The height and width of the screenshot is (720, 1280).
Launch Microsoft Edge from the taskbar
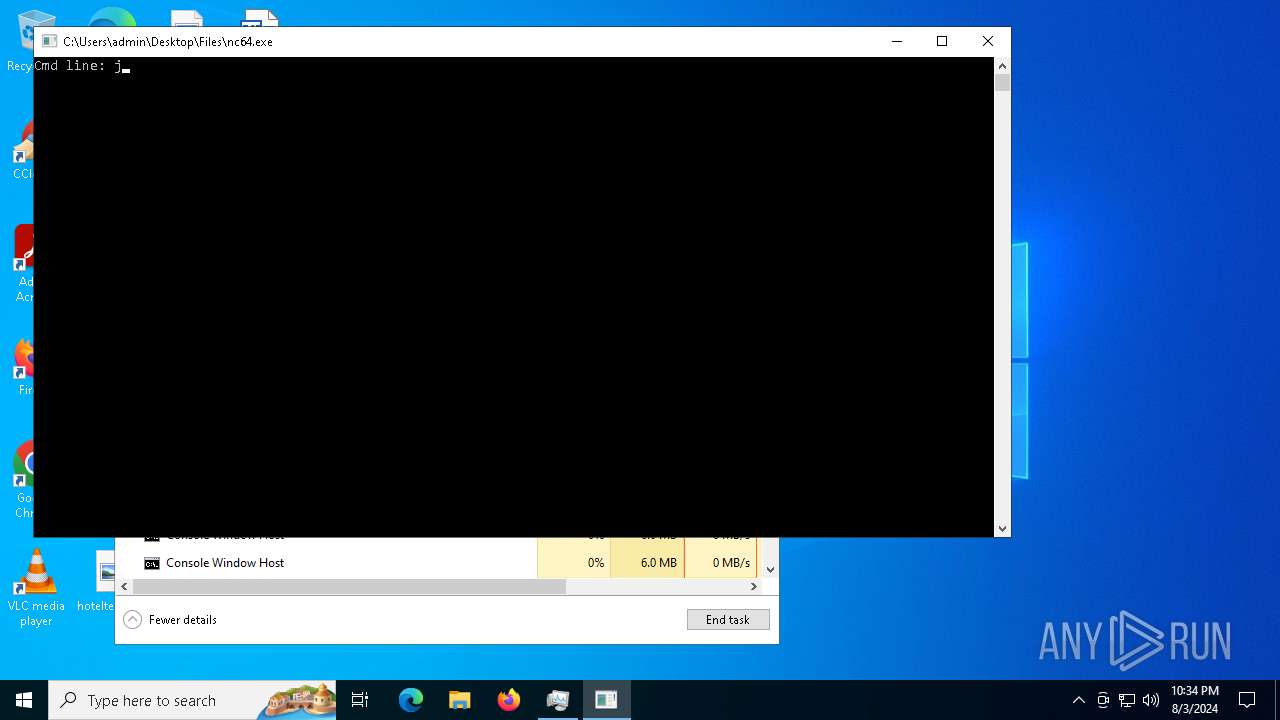point(411,700)
